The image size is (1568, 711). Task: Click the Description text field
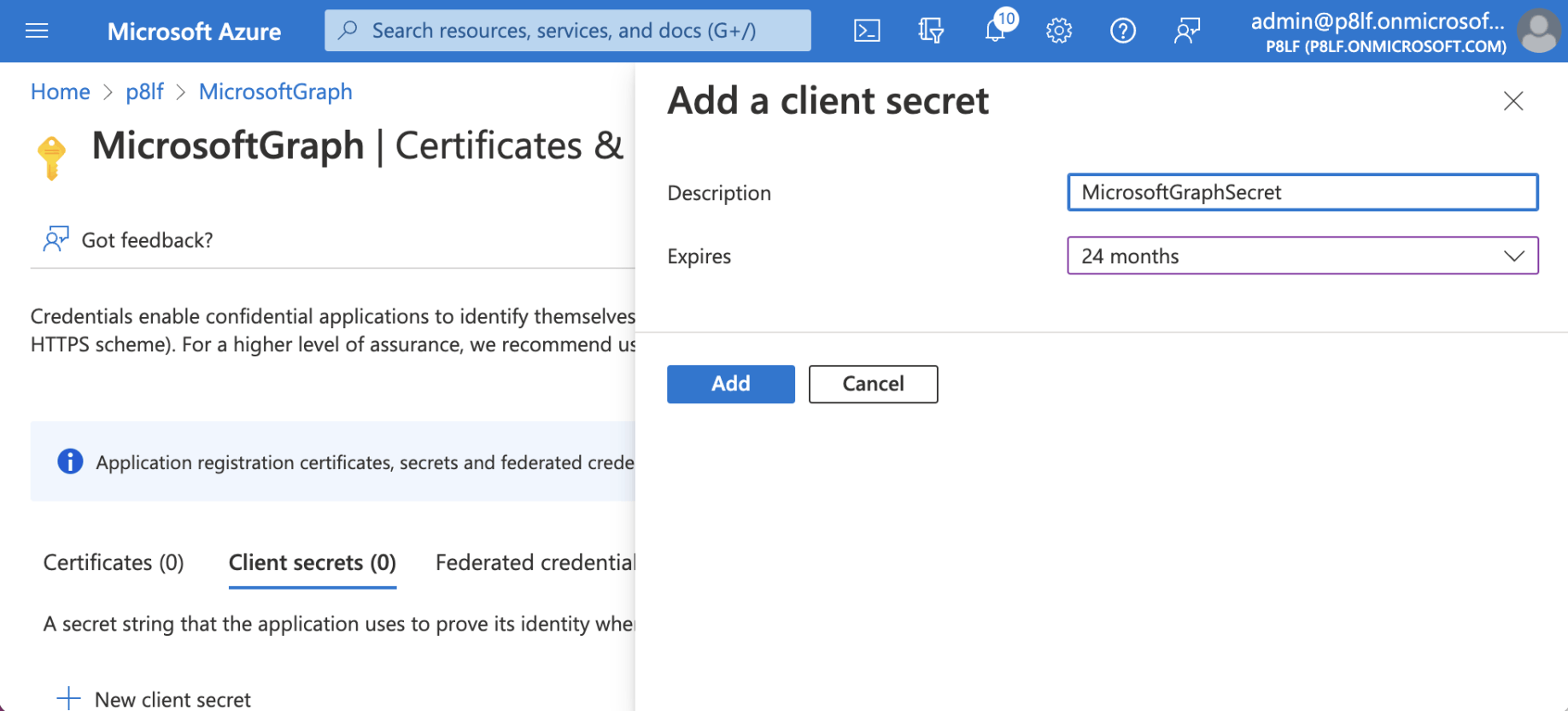[x=1302, y=192]
